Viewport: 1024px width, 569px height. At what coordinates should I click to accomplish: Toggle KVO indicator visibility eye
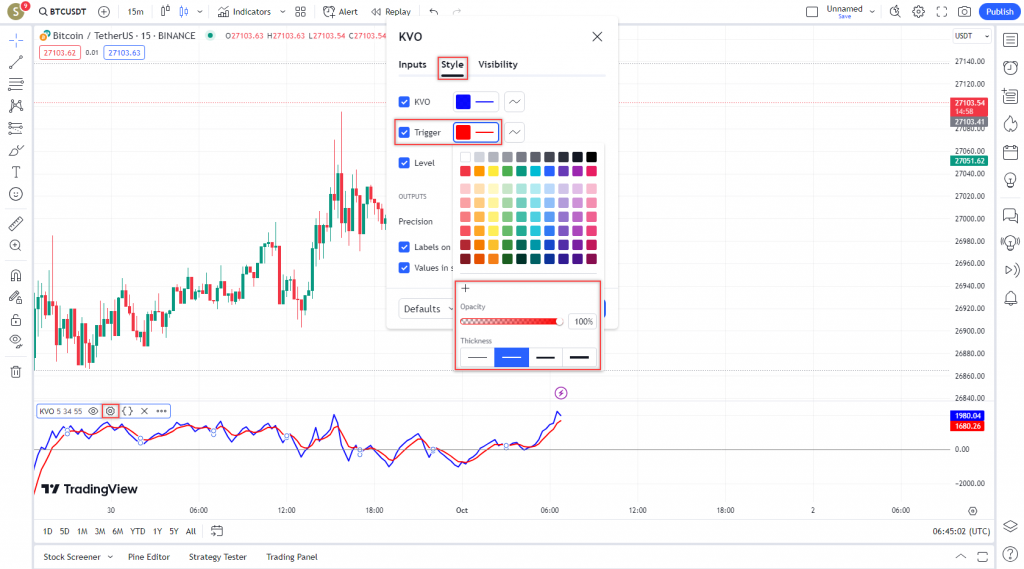point(93,412)
